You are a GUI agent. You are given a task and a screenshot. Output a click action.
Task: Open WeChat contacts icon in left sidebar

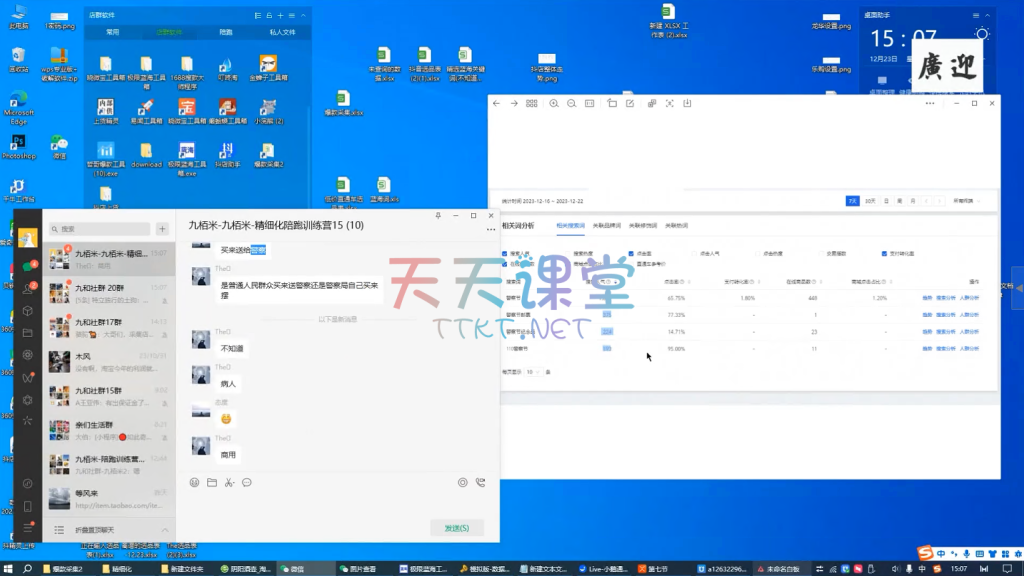pos(28,288)
